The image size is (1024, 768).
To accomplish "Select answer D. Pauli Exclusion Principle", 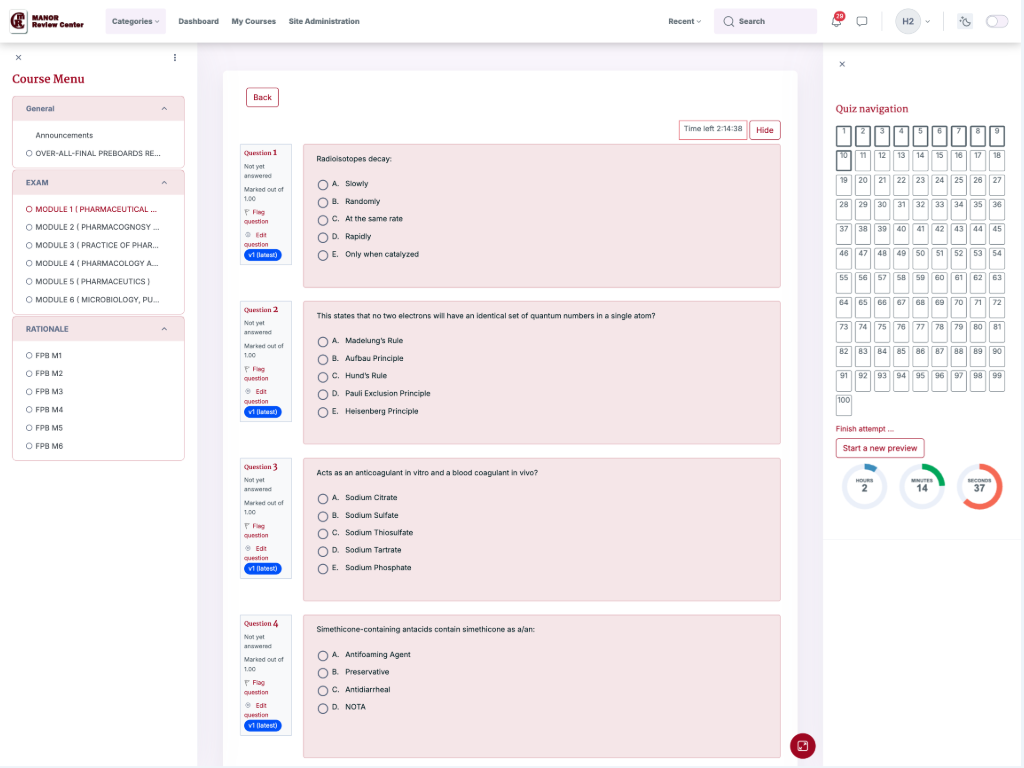I will [323, 394].
